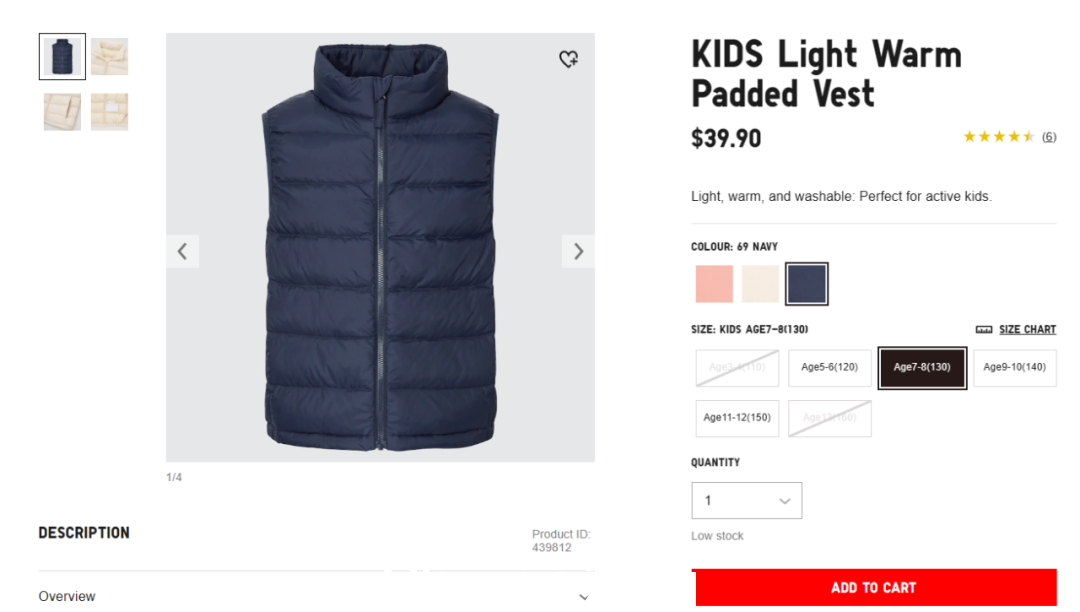This screenshot has height=612, width=1080.
Task: Go to previous product image arrow
Action: 183,251
